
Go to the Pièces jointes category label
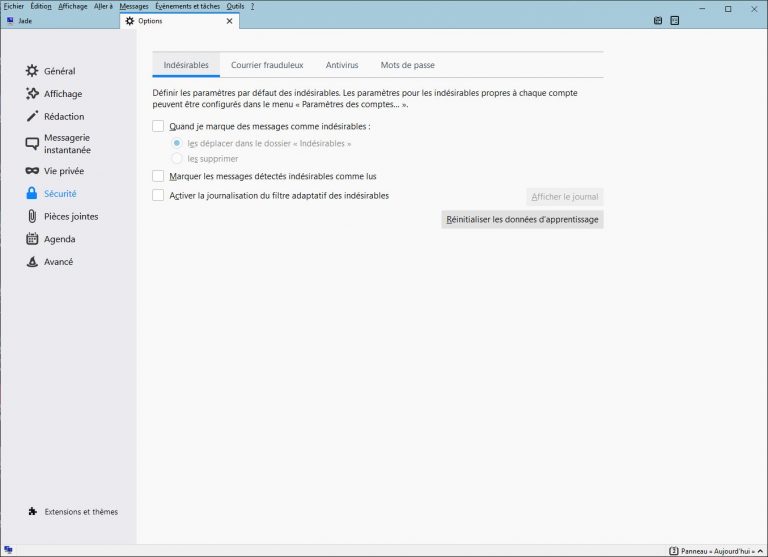71,217
